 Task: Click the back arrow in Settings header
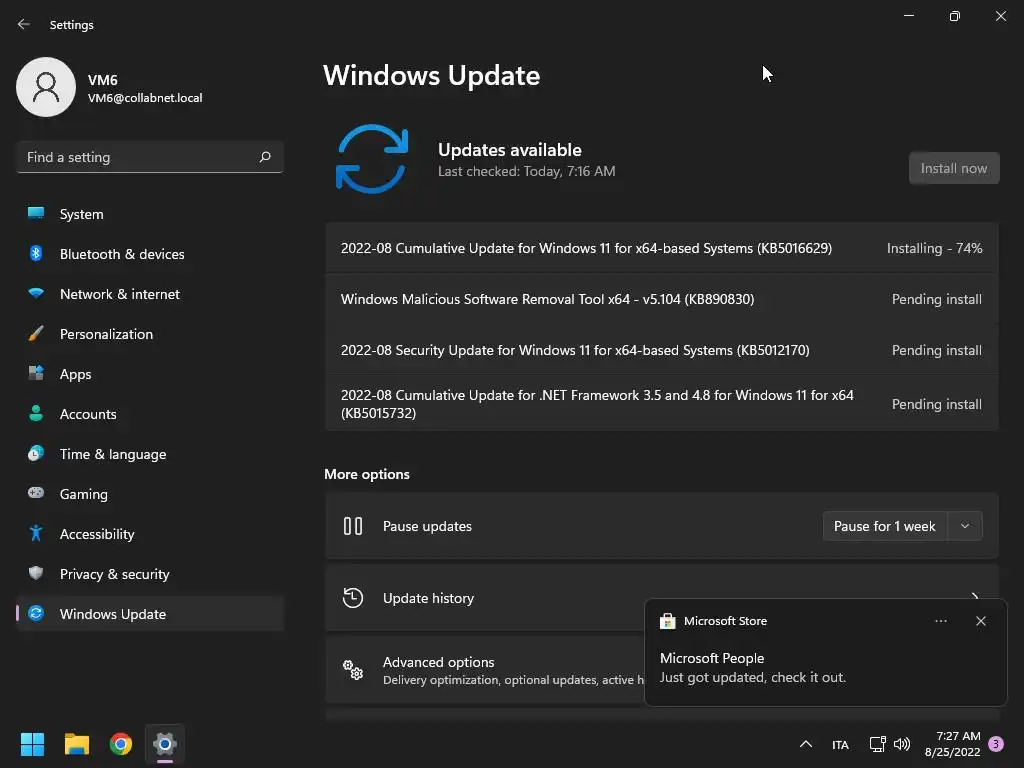click(24, 24)
